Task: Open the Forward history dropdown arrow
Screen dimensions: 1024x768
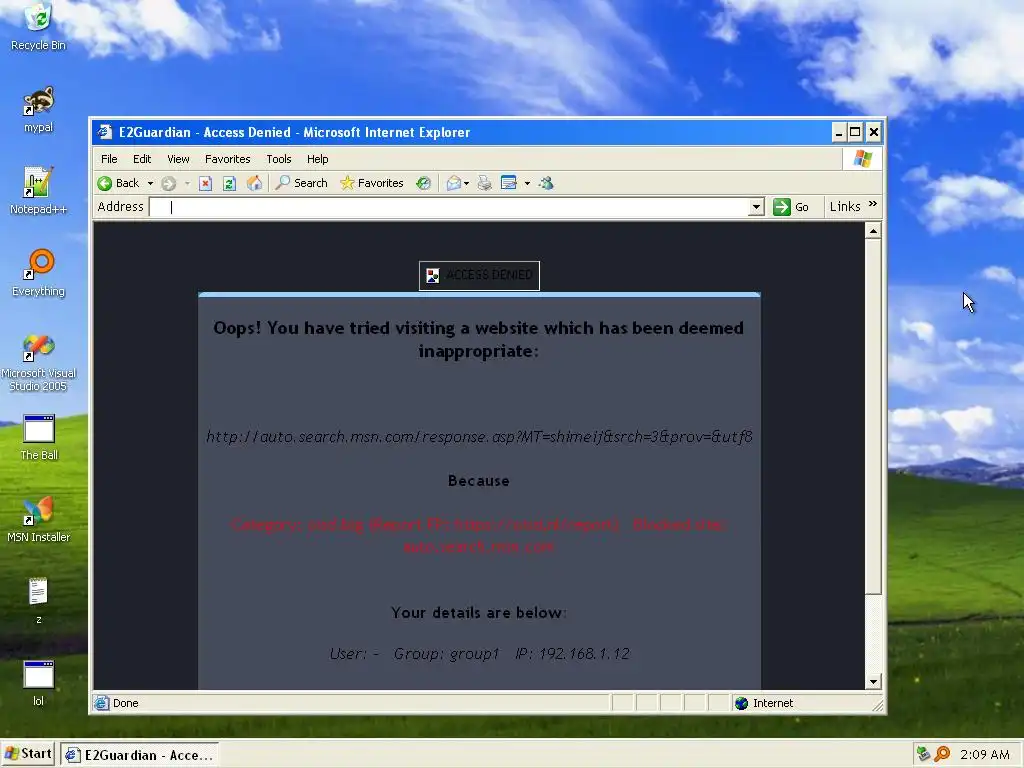Action: (187, 184)
